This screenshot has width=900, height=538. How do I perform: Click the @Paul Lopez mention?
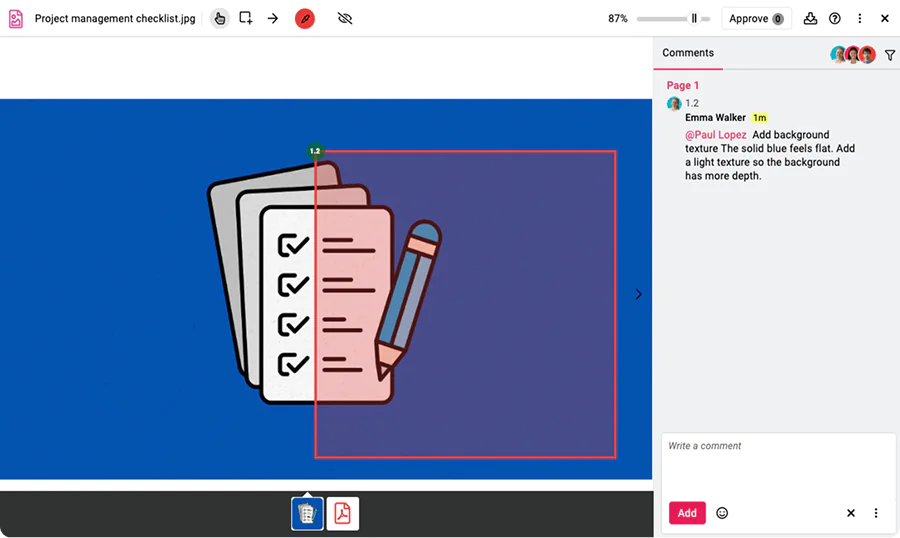(x=715, y=134)
